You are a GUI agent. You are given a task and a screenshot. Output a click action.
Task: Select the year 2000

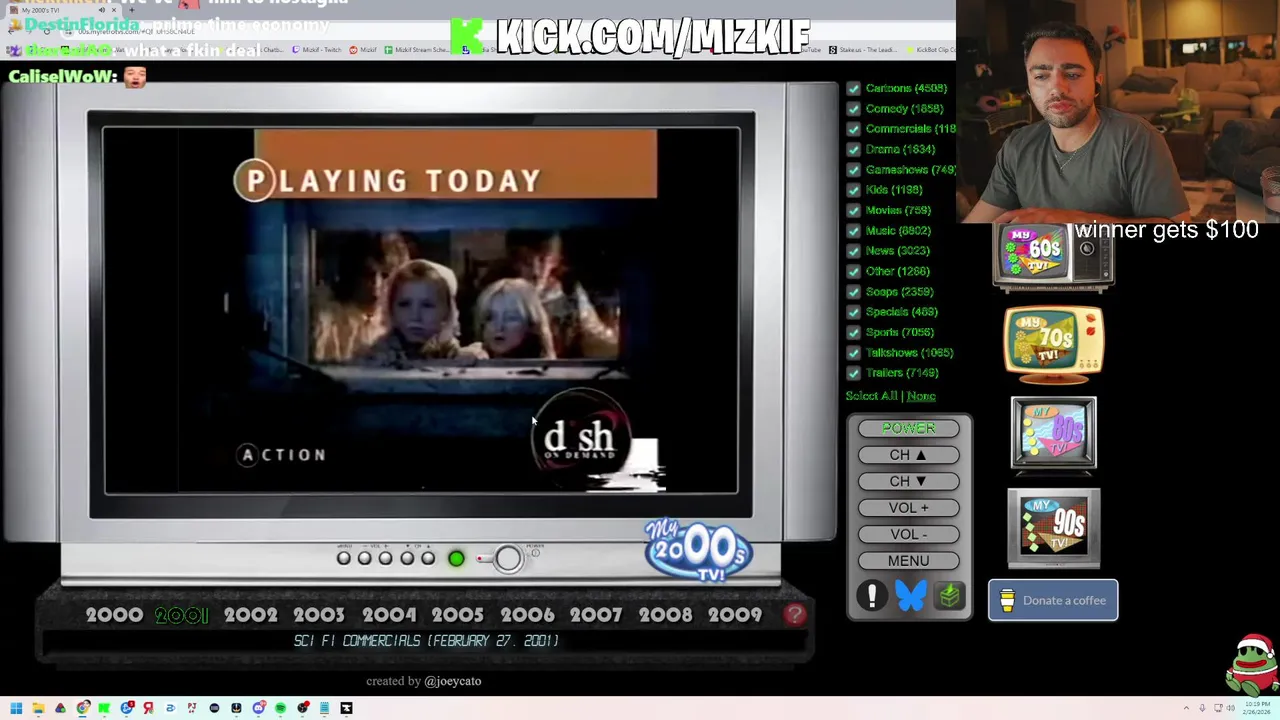[x=114, y=615]
